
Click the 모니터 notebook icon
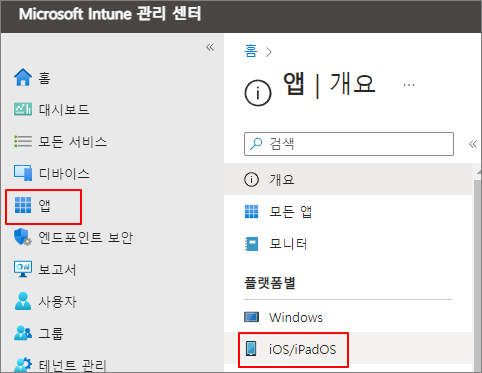click(x=251, y=244)
